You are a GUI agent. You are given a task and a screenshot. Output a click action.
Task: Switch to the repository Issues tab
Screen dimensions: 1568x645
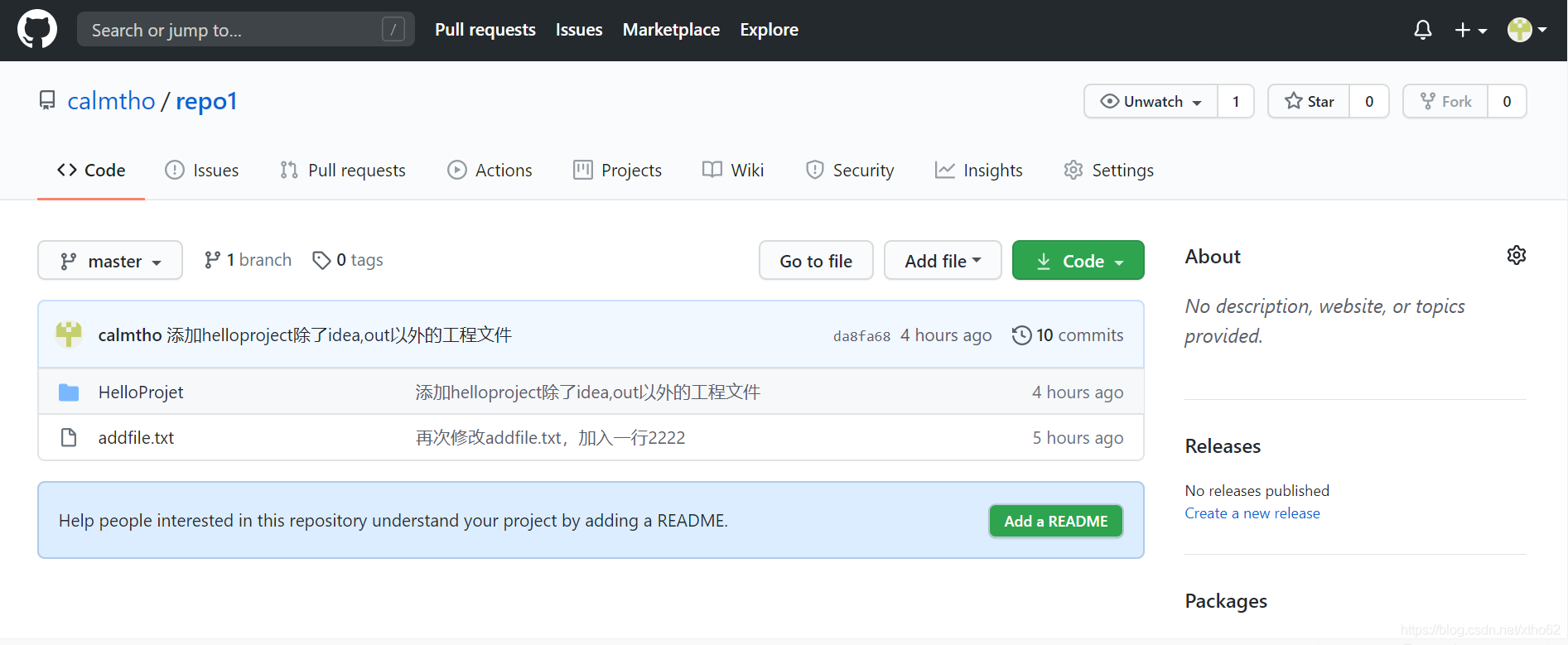pyautogui.click(x=202, y=171)
